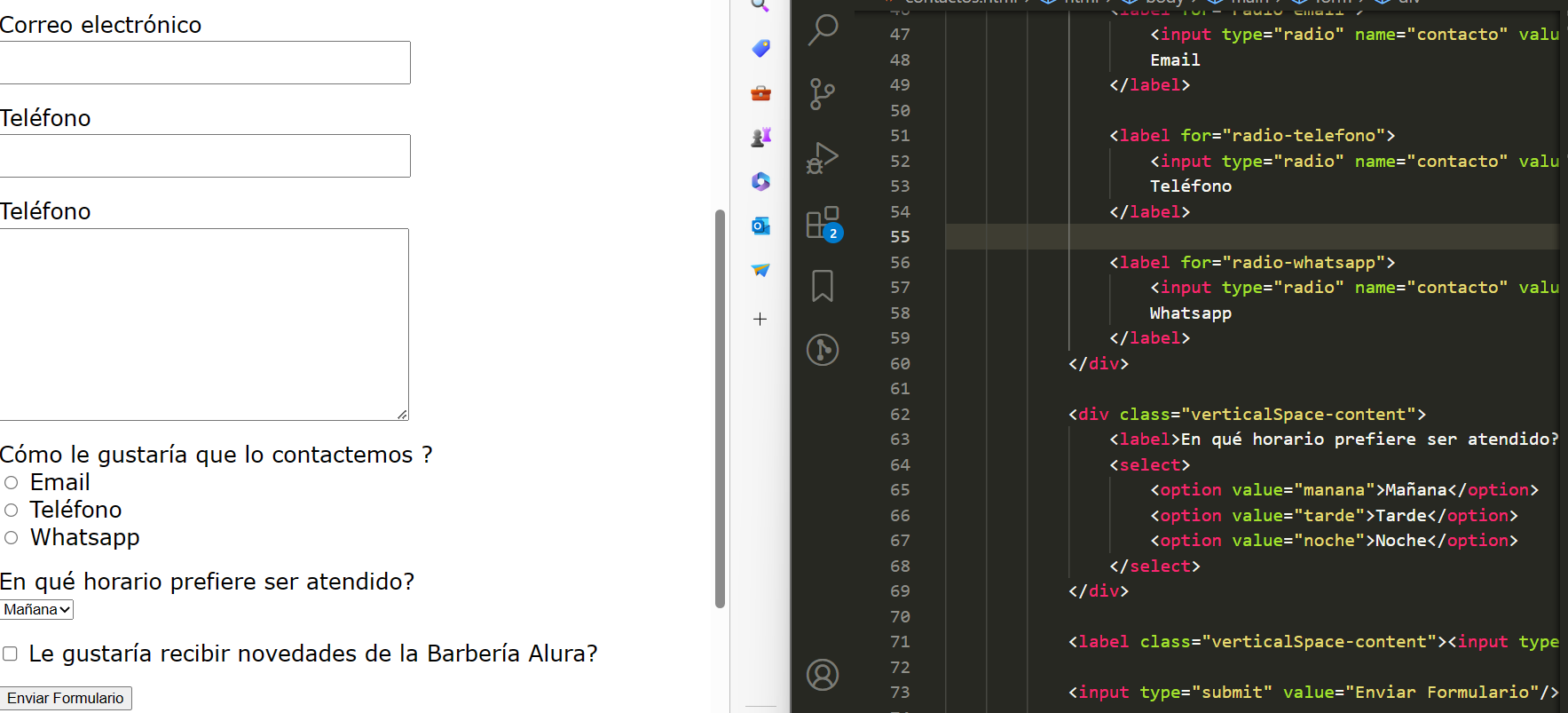Click the div class="verticalSpace-content" code on line 62
The width and height of the screenshot is (1568, 713).
click(1247, 415)
